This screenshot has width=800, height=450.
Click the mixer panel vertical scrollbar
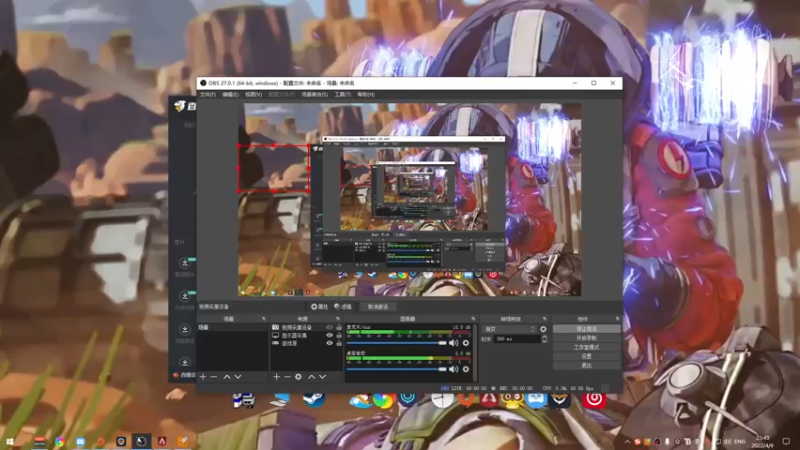pos(475,352)
